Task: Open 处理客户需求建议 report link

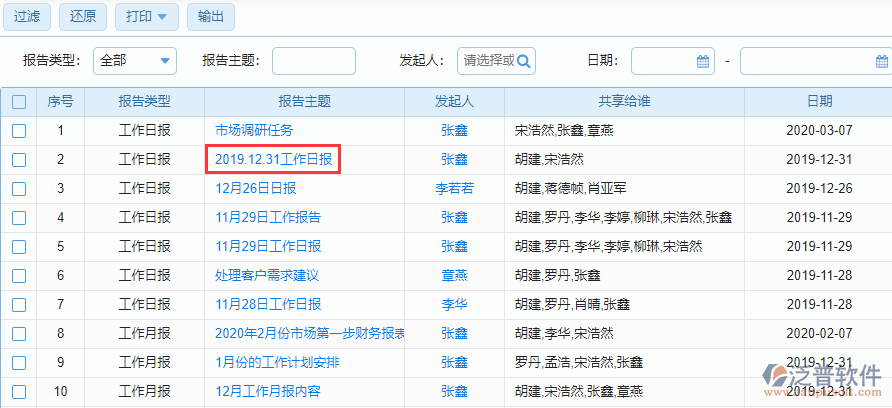Action: click(x=267, y=275)
